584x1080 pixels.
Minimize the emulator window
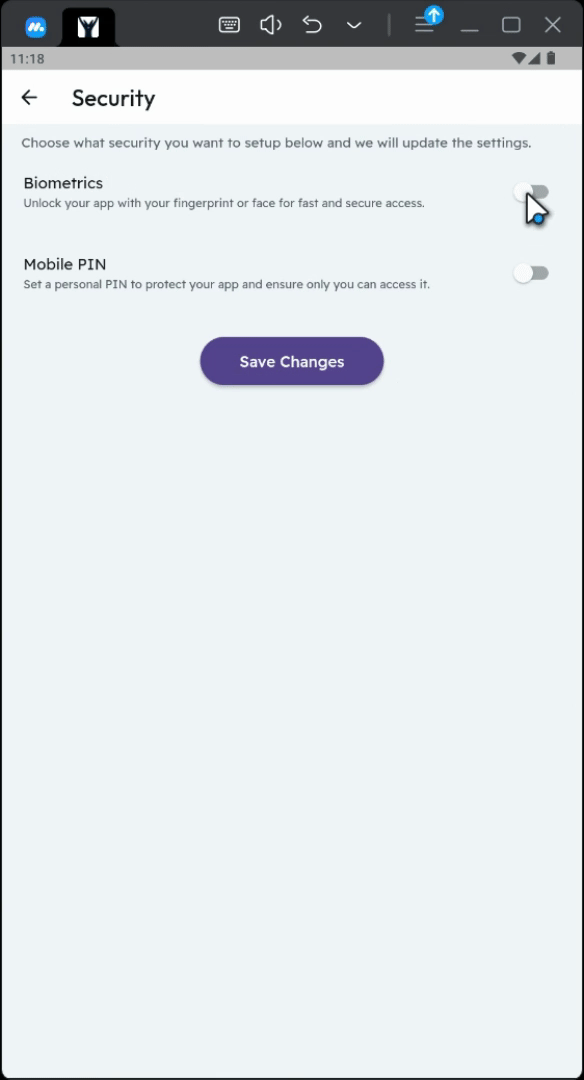tap(470, 27)
